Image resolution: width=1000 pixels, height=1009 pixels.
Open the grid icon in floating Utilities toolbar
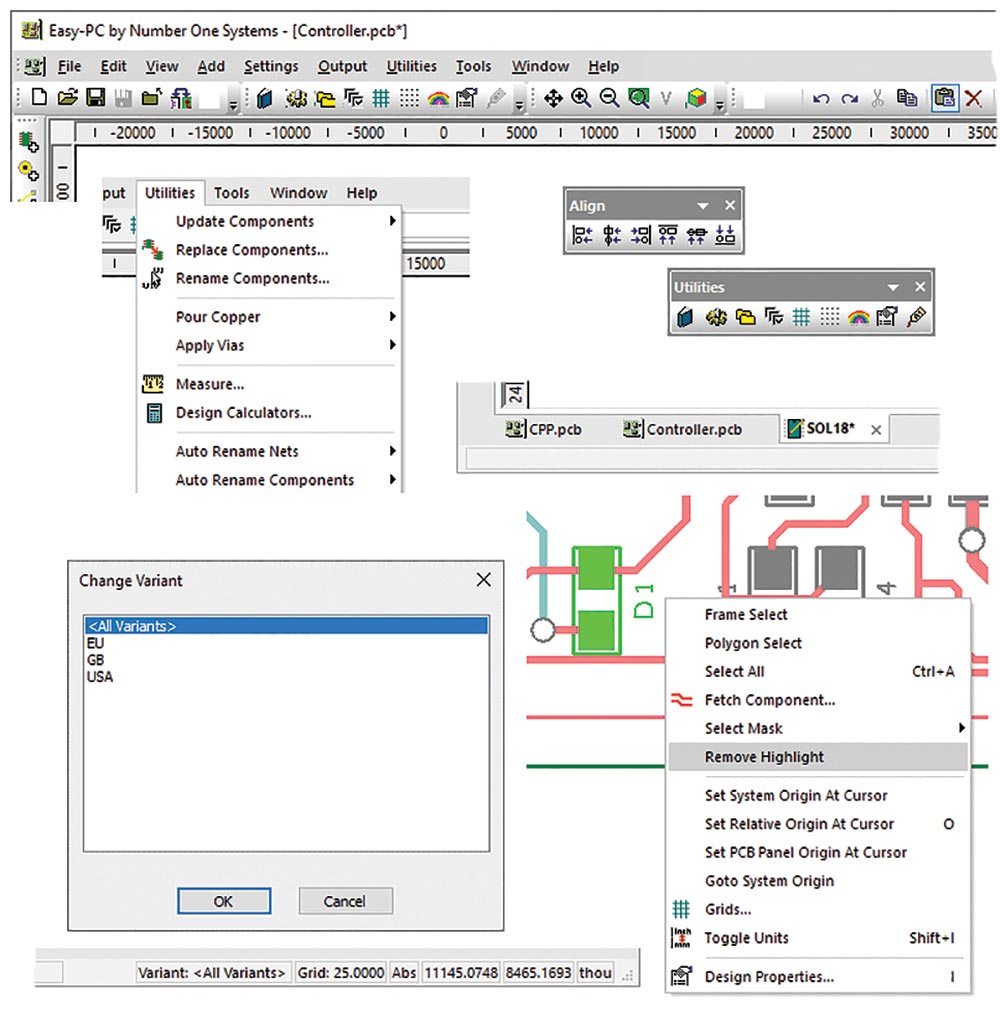(x=801, y=317)
